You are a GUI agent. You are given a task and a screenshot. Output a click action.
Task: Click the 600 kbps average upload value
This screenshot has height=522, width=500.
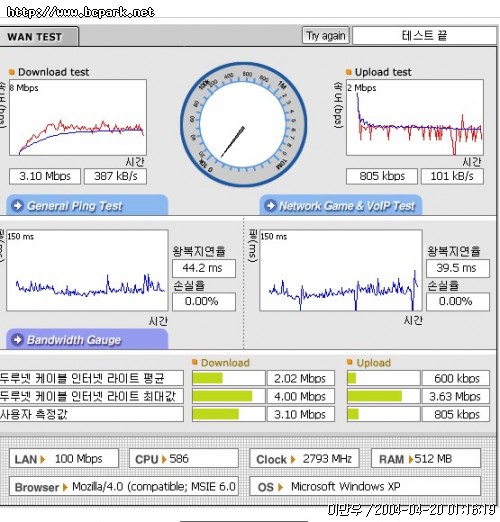tap(456, 378)
